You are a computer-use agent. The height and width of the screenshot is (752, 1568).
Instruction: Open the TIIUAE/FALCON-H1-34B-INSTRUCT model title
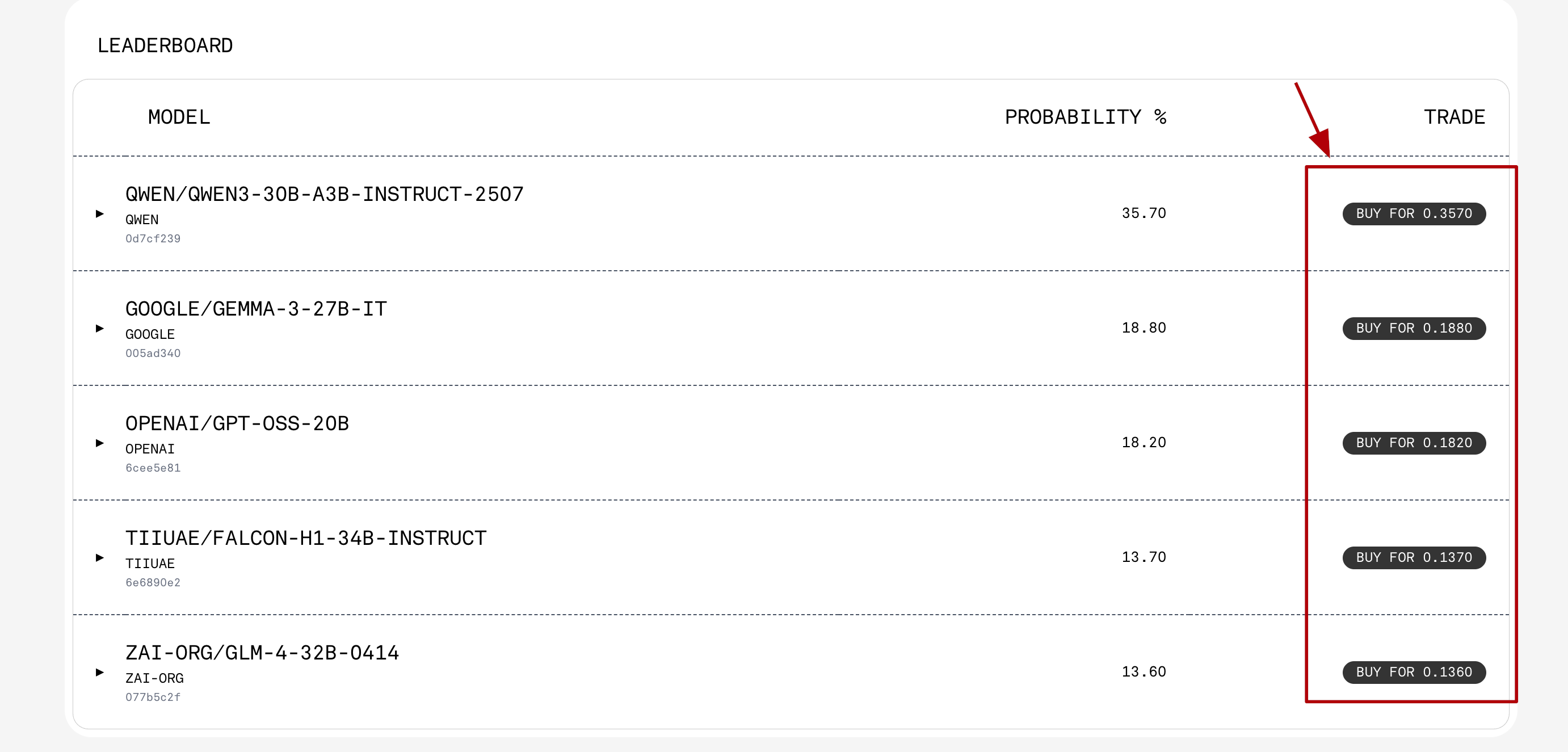(x=305, y=538)
